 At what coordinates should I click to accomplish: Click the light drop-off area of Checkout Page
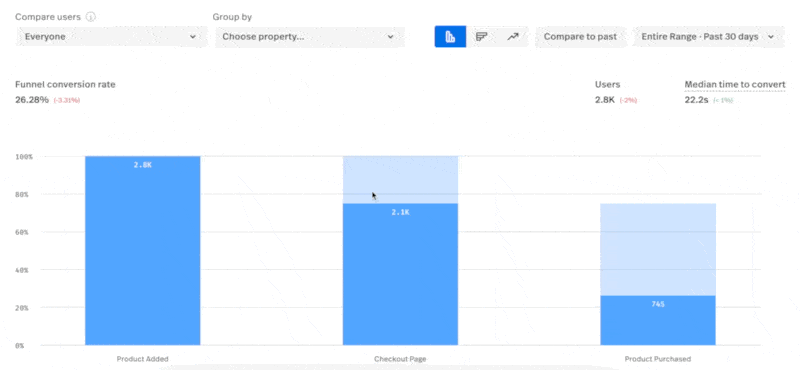pyautogui.click(x=400, y=180)
